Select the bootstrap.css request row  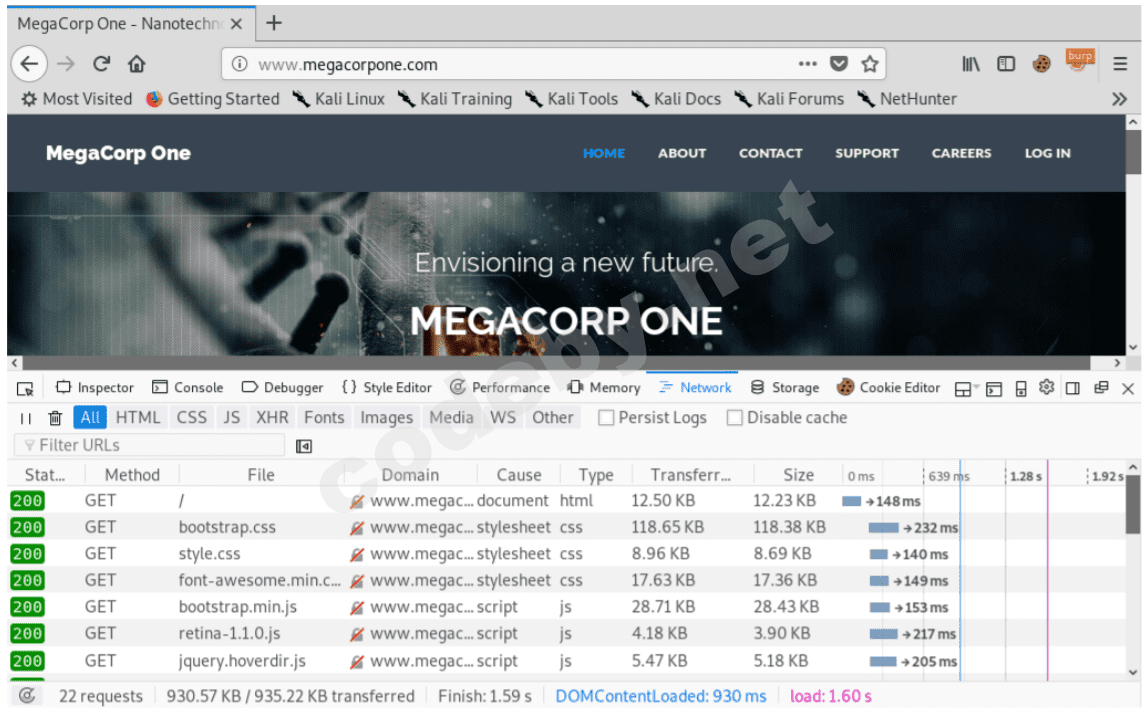pos(567,527)
